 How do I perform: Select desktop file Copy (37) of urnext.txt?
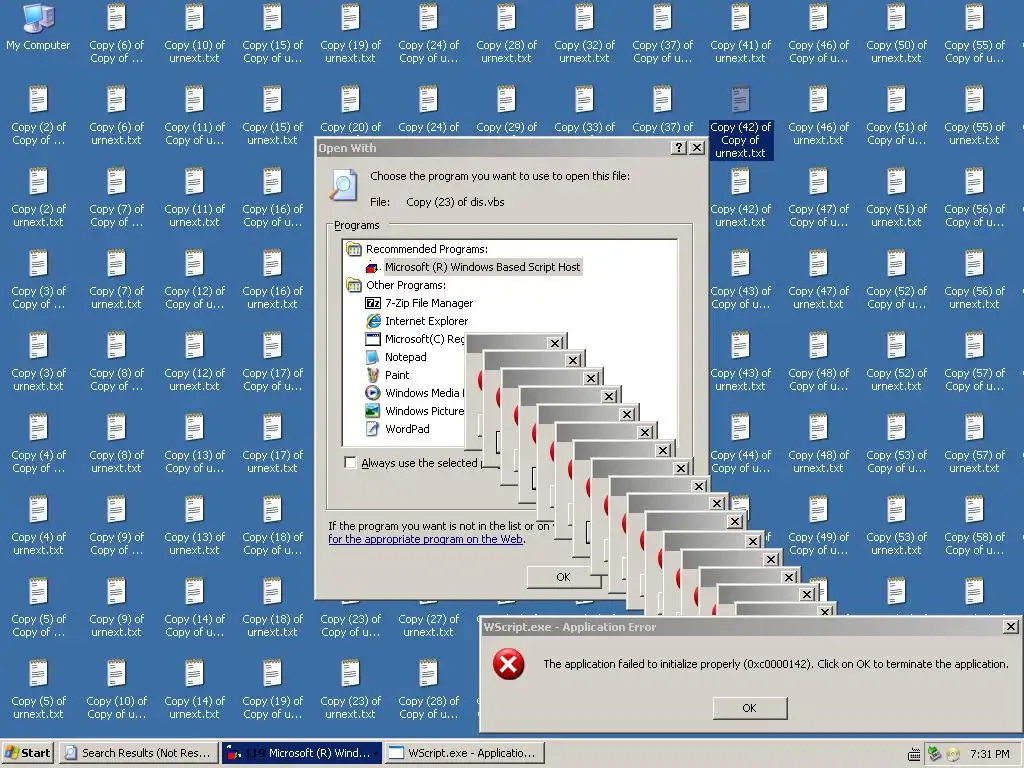pos(662,109)
